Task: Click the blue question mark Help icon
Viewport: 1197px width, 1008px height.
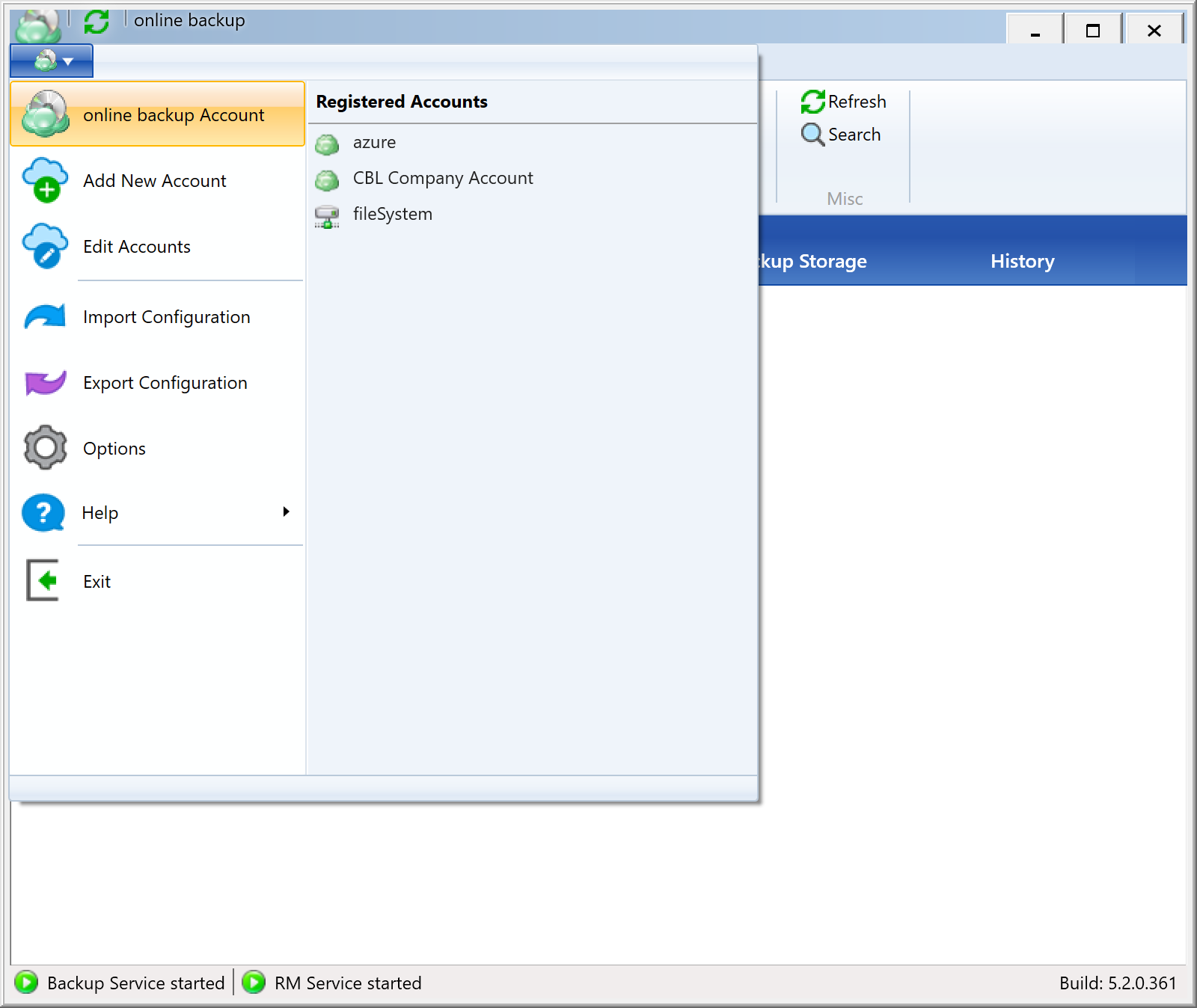Action: point(43,513)
